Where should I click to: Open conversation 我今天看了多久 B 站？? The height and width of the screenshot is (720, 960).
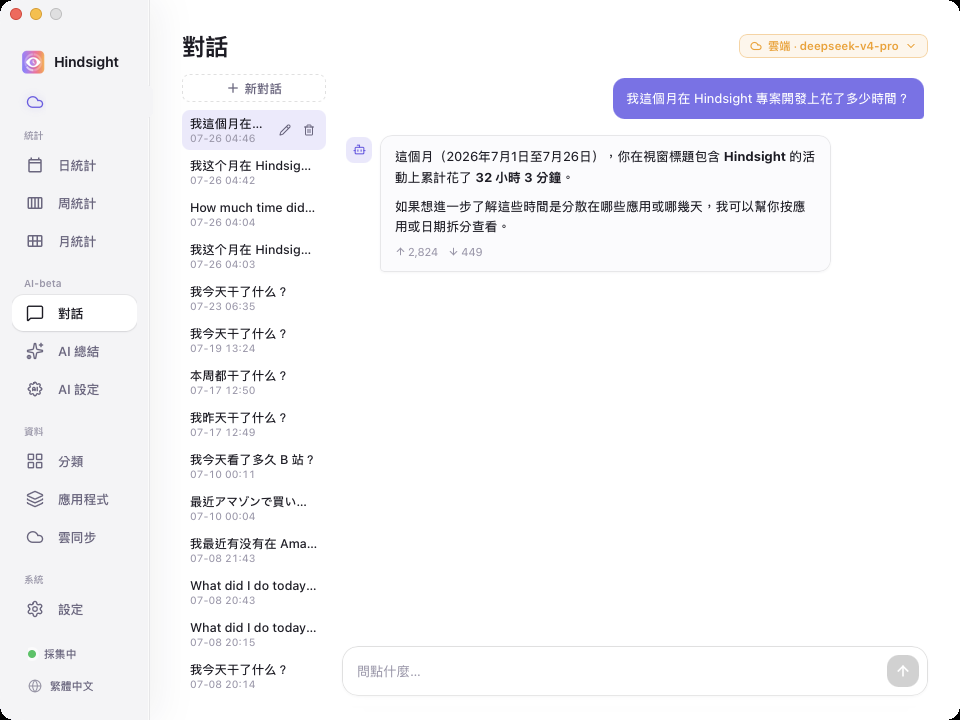[x=254, y=467]
